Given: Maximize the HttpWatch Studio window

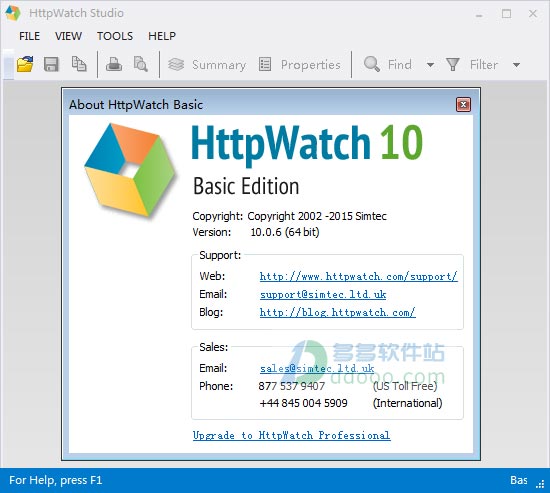Looking at the screenshot, I should [506, 14].
